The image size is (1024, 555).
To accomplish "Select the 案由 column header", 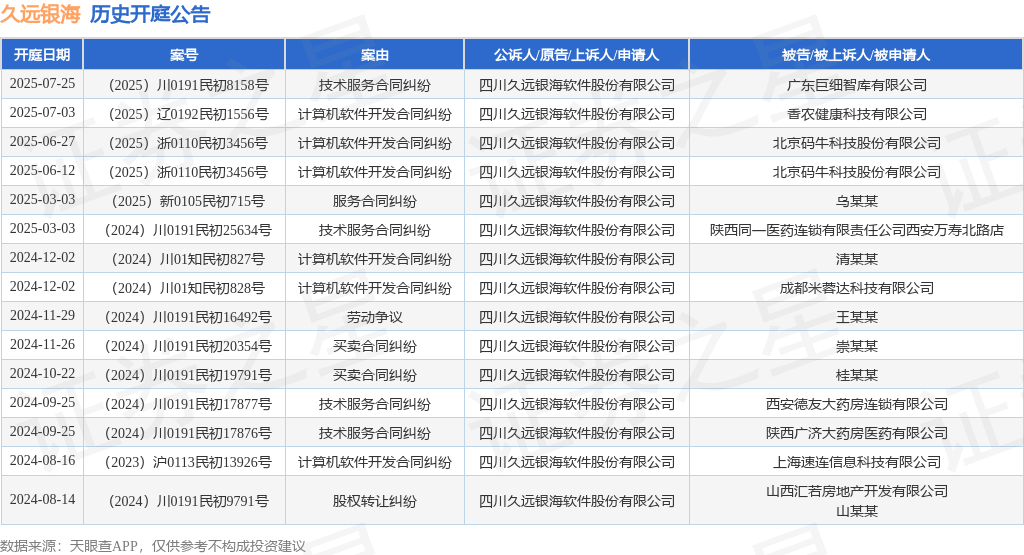I will (x=374, y=55).
